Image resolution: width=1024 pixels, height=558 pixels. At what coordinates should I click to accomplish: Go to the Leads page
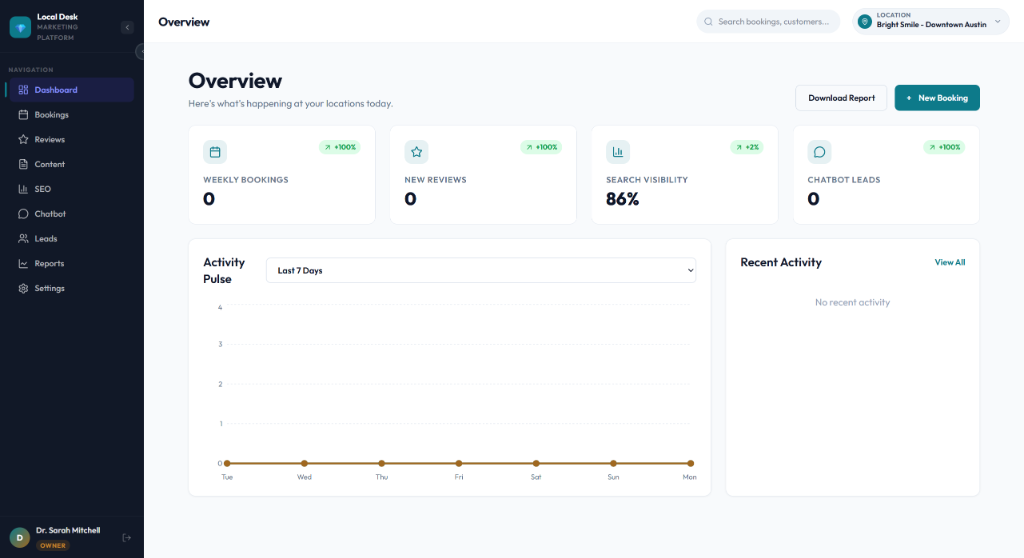[71, 239]
